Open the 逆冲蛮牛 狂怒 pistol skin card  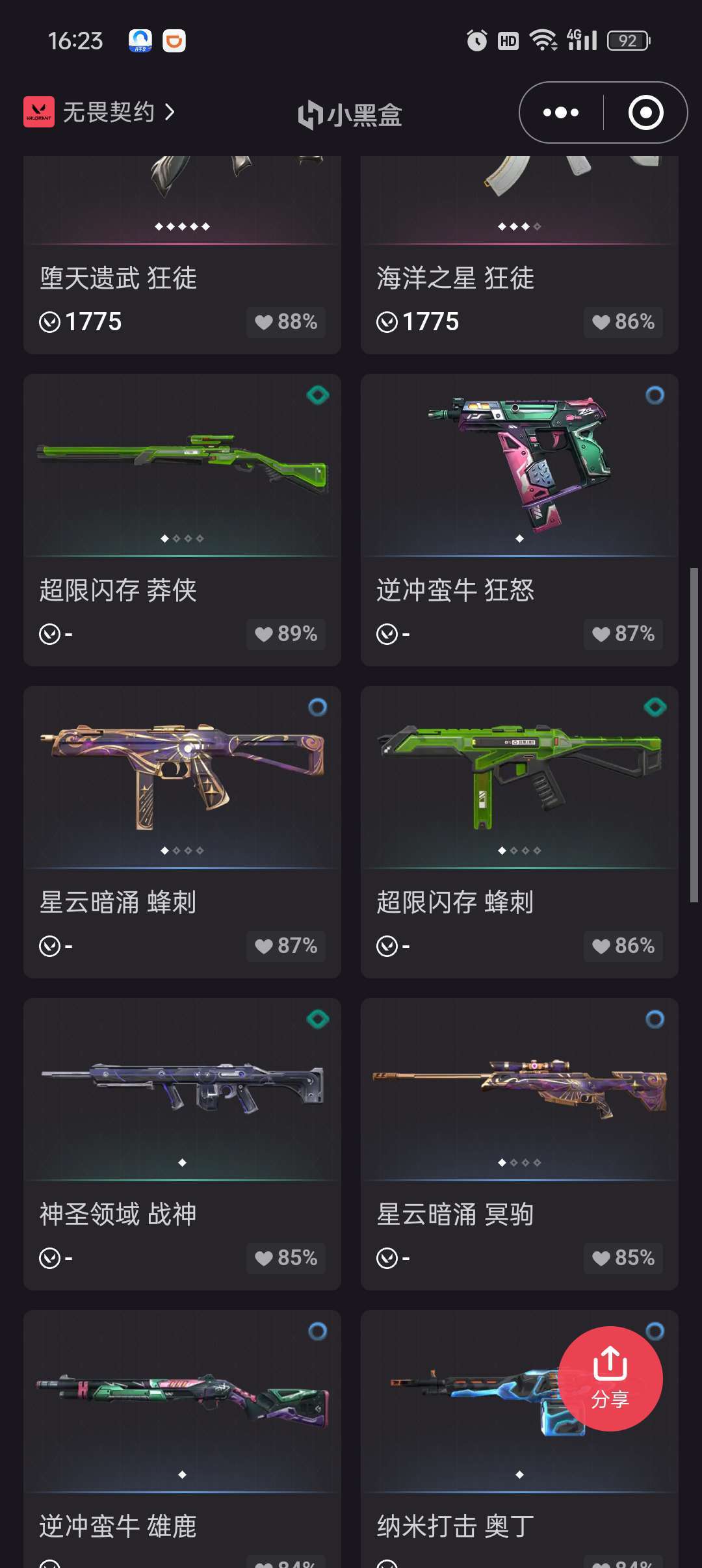click(519, 519)
